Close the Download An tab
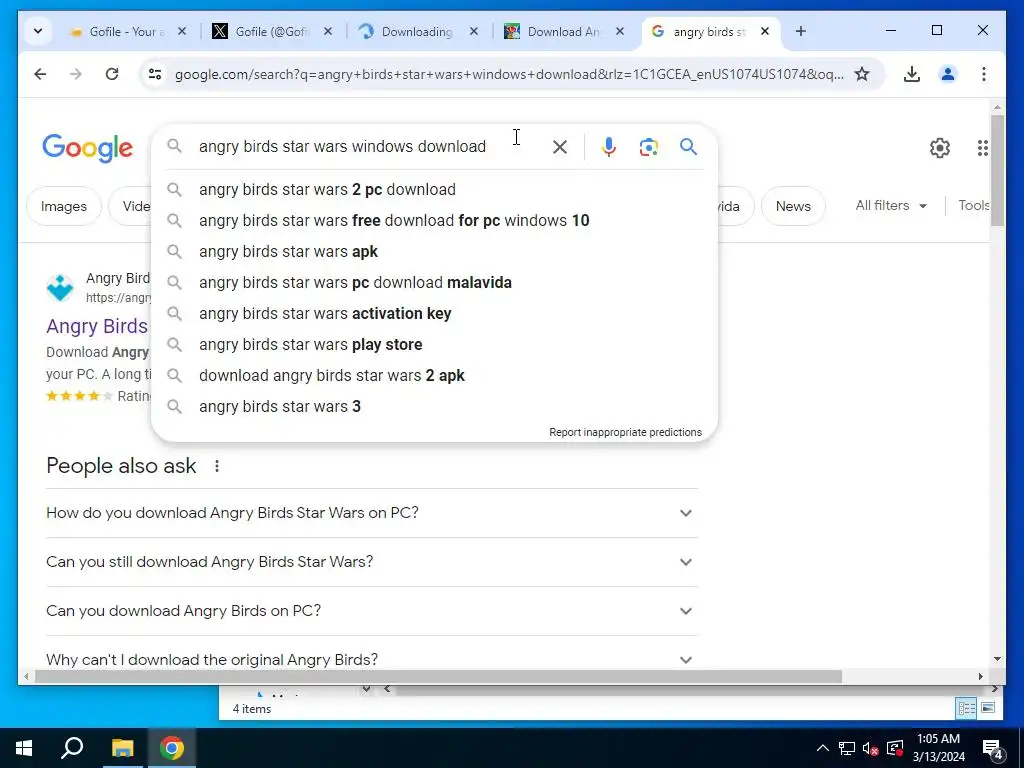Image resolution: width=1024 pixels, height=768 pixels. coord(620,31)
